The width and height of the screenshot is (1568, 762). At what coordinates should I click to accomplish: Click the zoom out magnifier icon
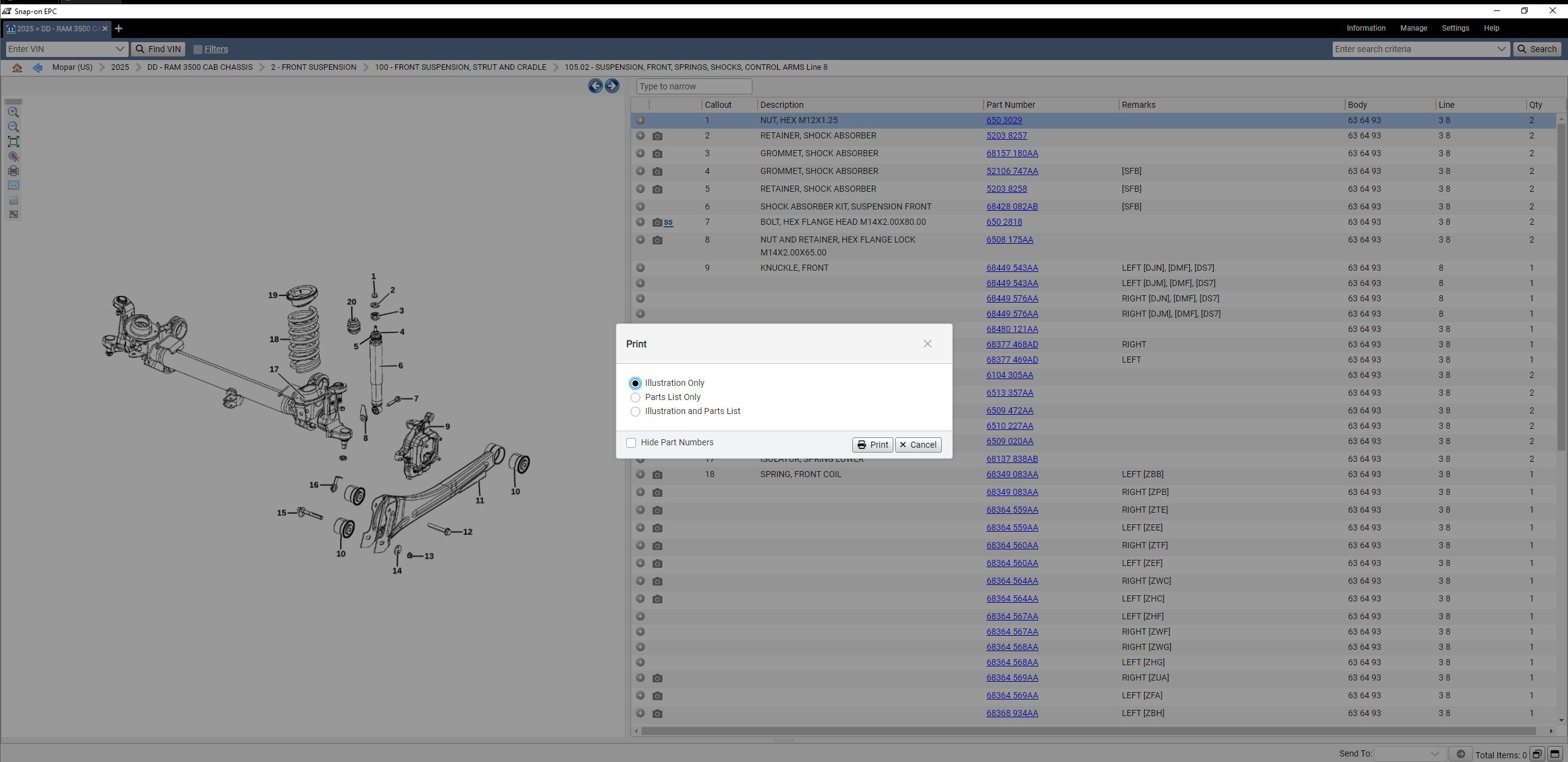13,127
